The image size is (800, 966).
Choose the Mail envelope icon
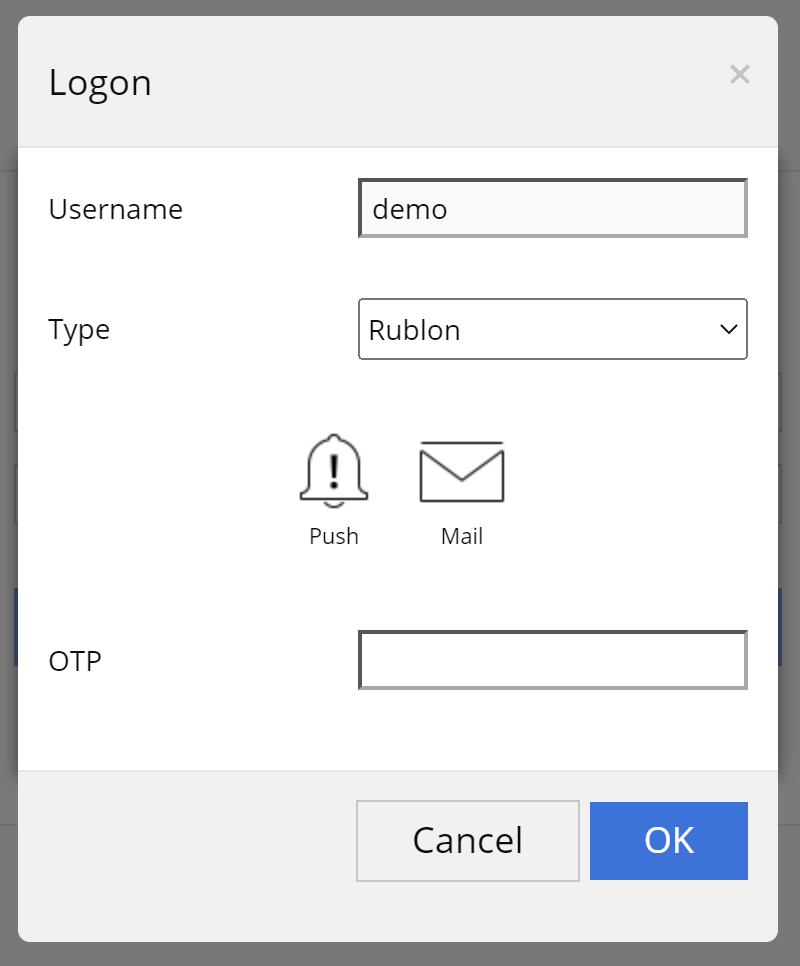(461, 473)
